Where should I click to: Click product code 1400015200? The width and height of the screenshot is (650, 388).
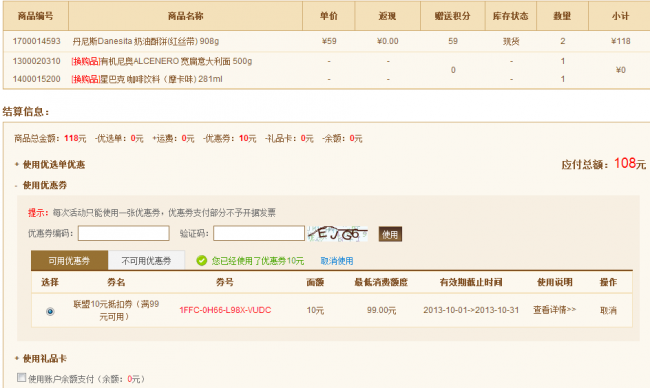(36, 79)
